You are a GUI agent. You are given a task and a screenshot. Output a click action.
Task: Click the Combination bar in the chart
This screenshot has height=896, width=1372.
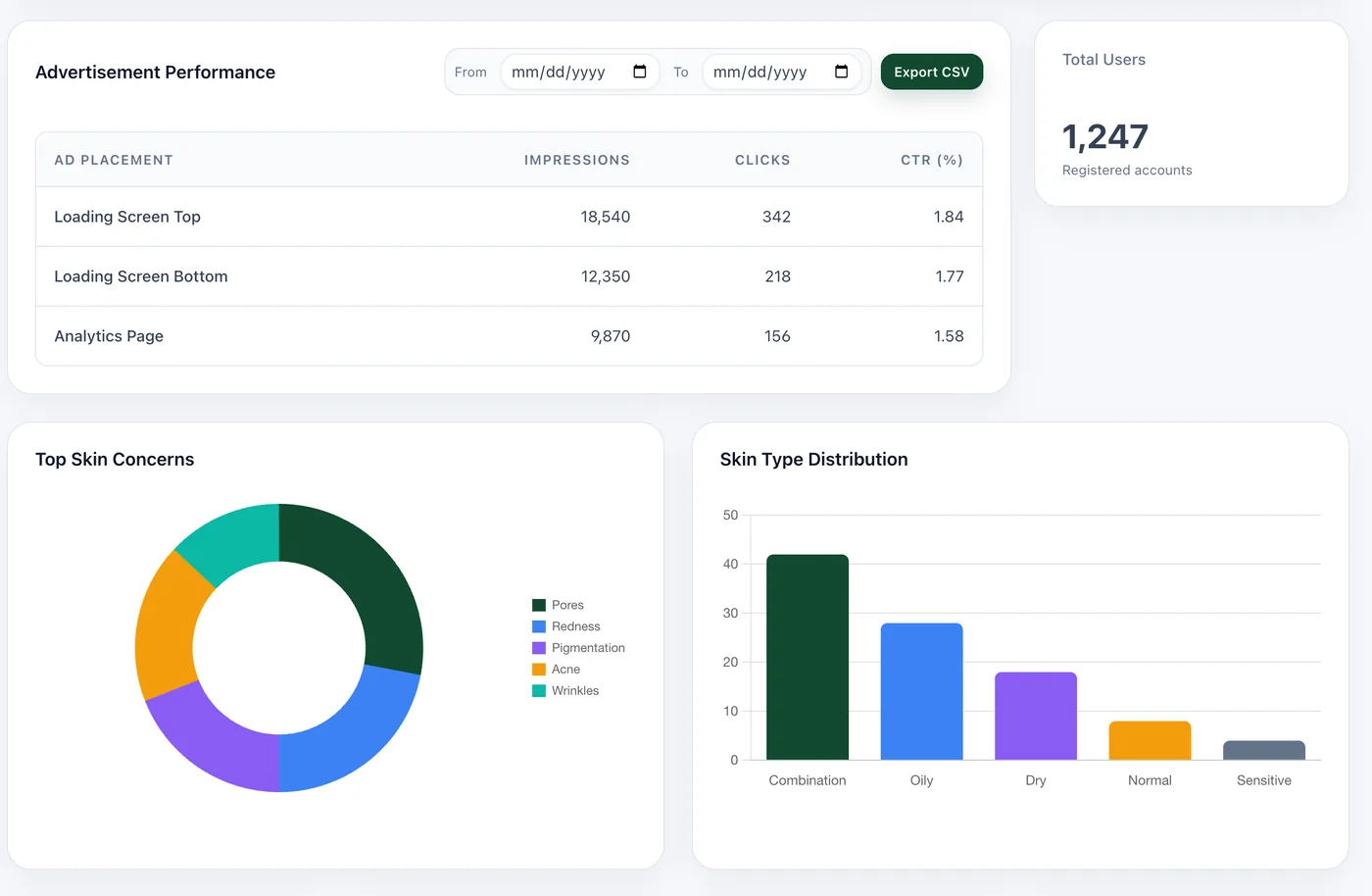pos(808,657)
